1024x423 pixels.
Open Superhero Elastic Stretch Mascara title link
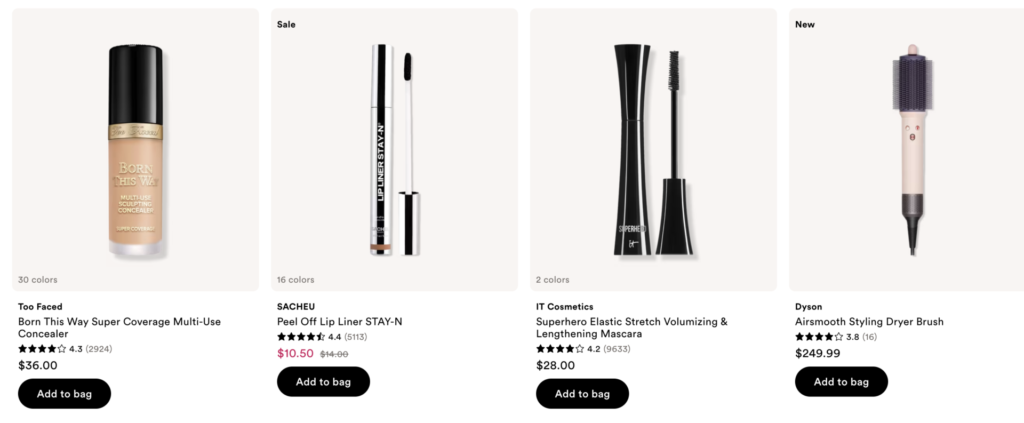coord(632,328)
